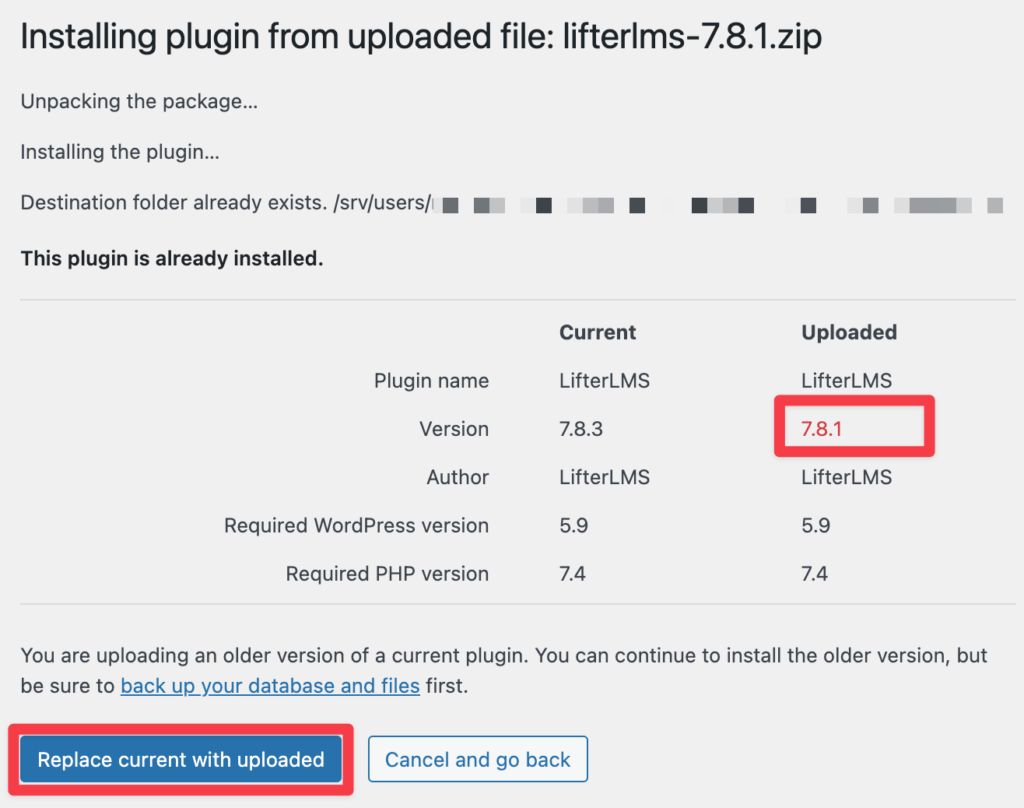Screen dimensions: 1024x808
Task: Click Replace current with uploaded button
Action: [x=181, y=759]
